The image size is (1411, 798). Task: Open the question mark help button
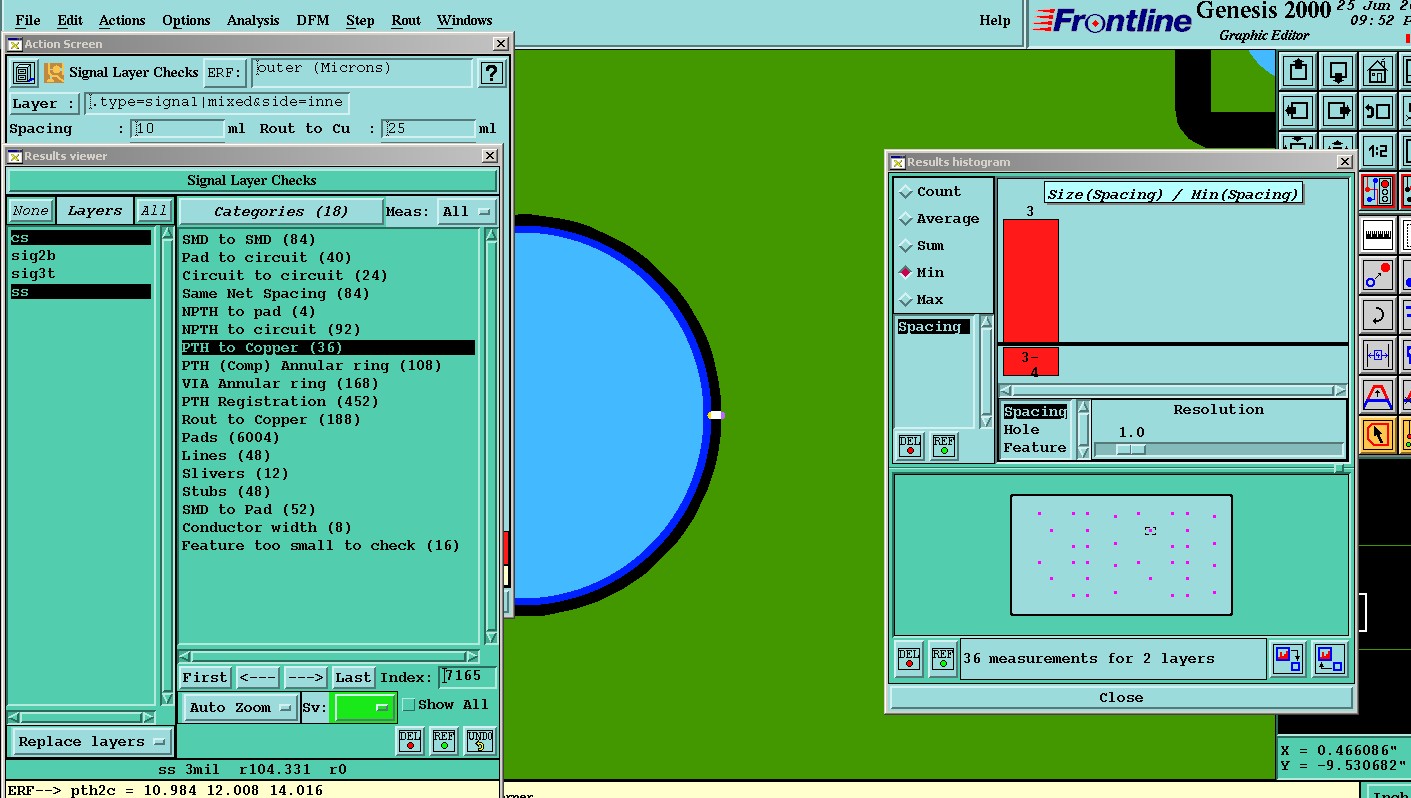point(490,73)
